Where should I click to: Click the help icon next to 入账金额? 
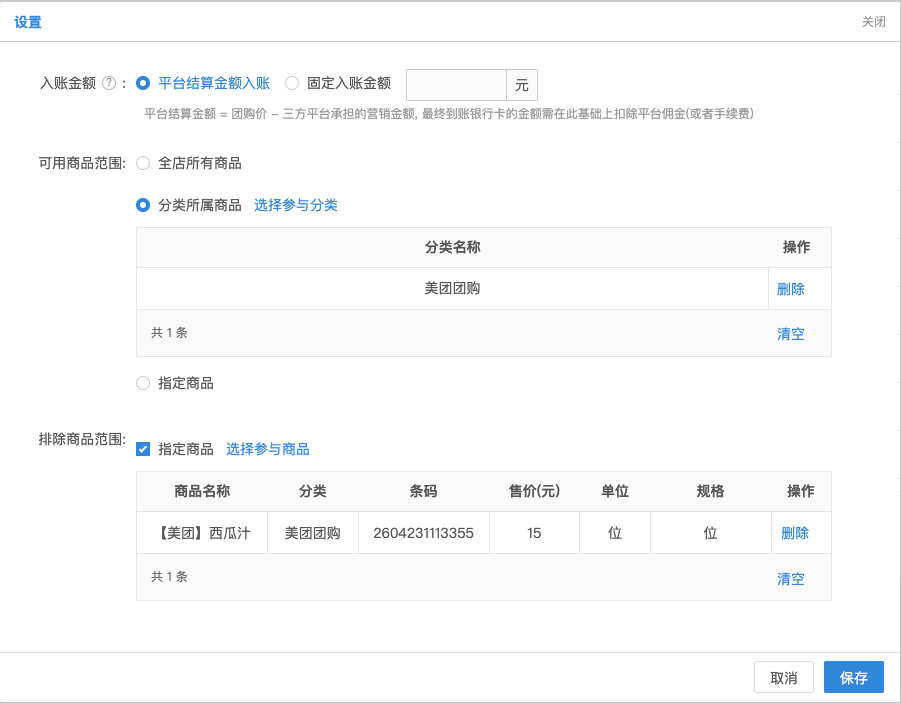coord(109,83)
